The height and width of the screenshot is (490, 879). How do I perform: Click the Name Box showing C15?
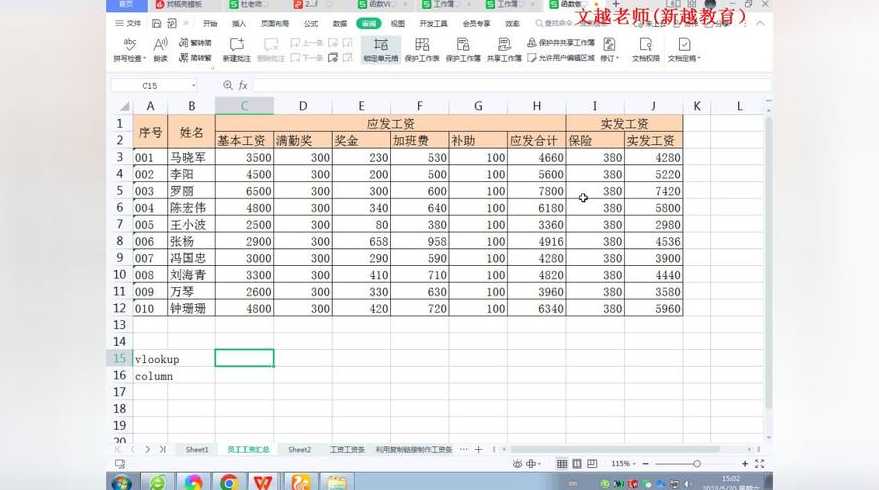coord(150,85)
